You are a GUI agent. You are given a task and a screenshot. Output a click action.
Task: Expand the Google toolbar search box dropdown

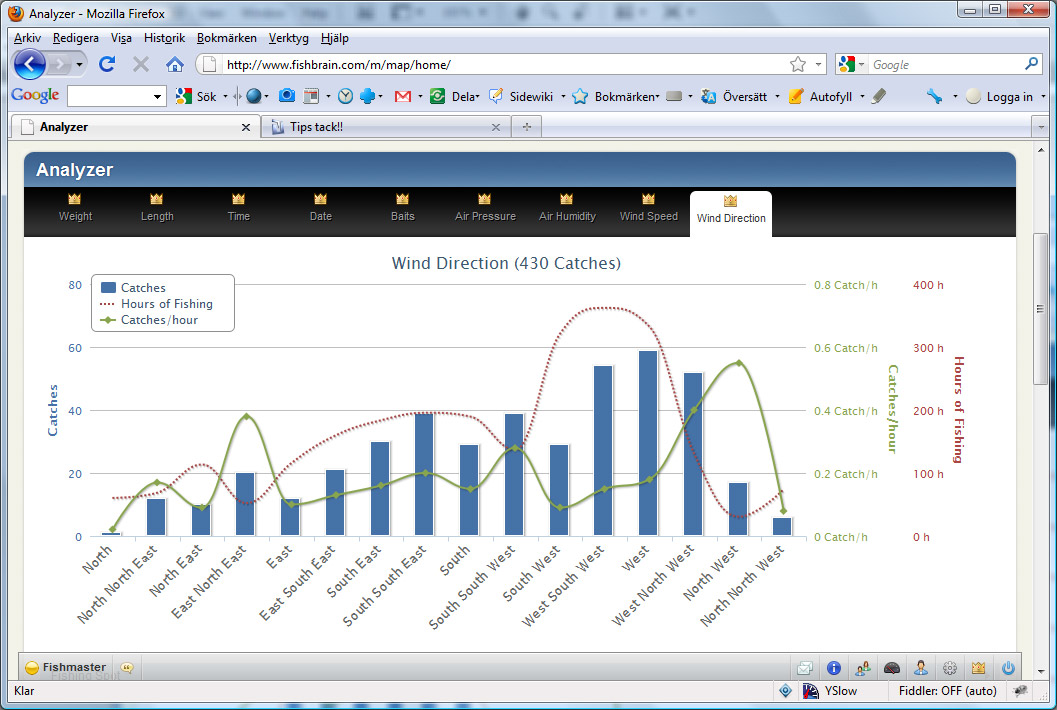[x=157, y=97]
